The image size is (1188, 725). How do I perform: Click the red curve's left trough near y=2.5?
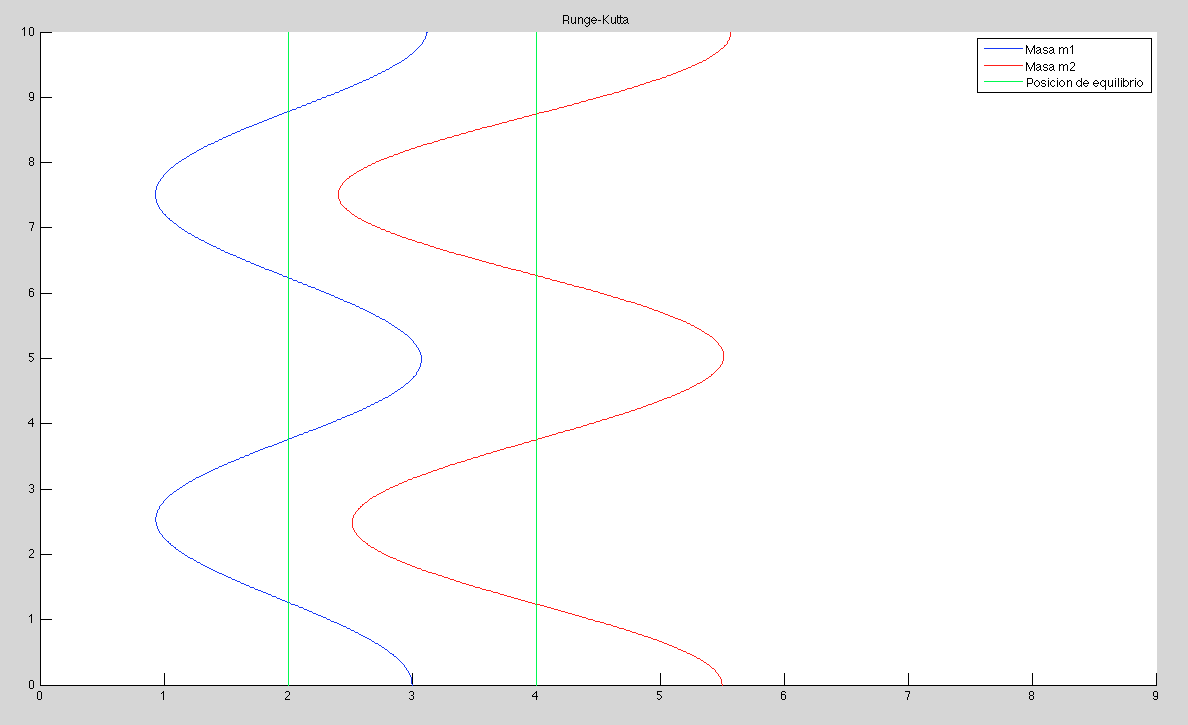pyautogui.click(x=352, y=522)
